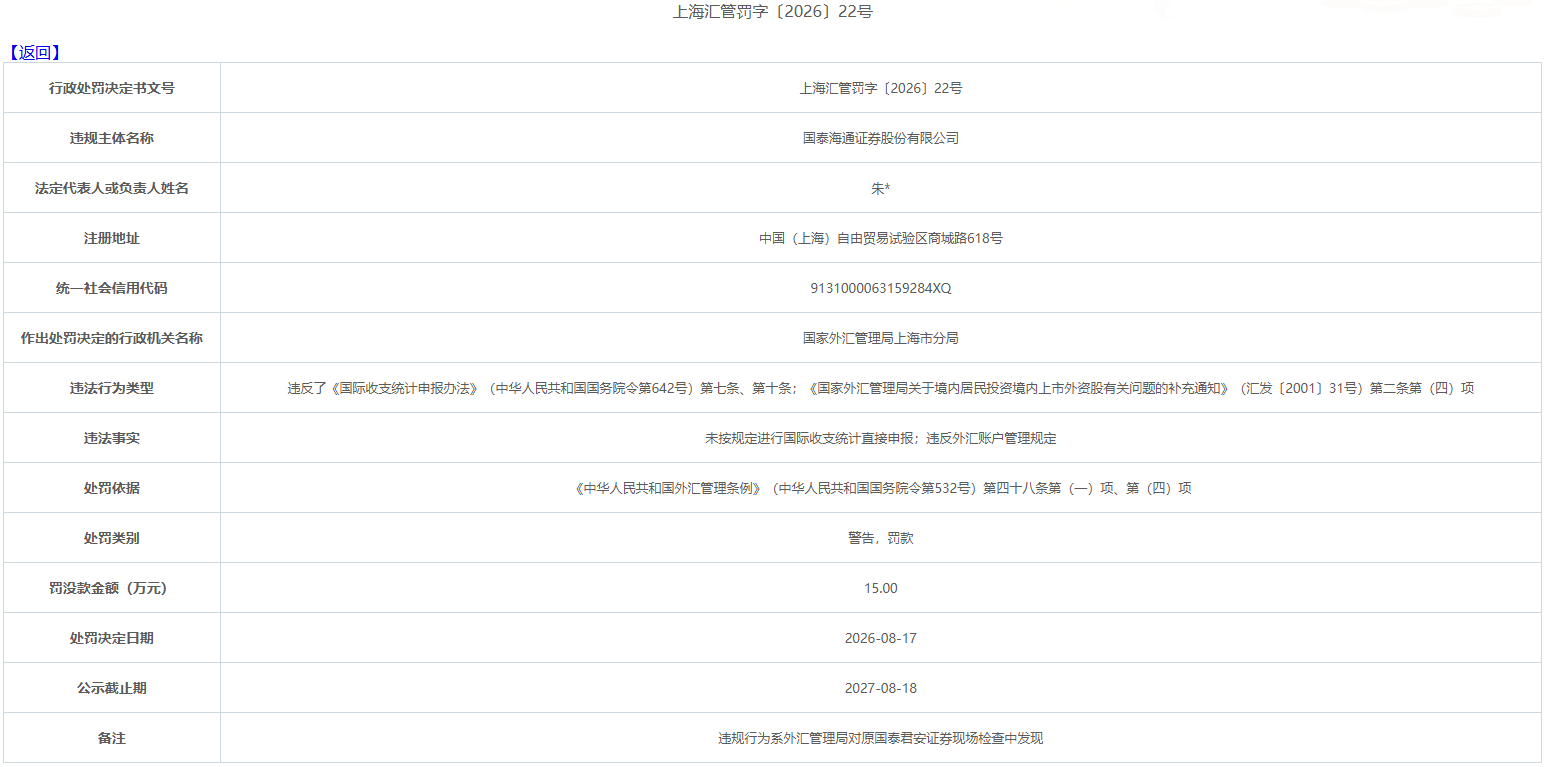Select page title 上海汇管罚字〔2026〕22号 at top
This screenshot has height=767, width=1546.
point(773,13)
